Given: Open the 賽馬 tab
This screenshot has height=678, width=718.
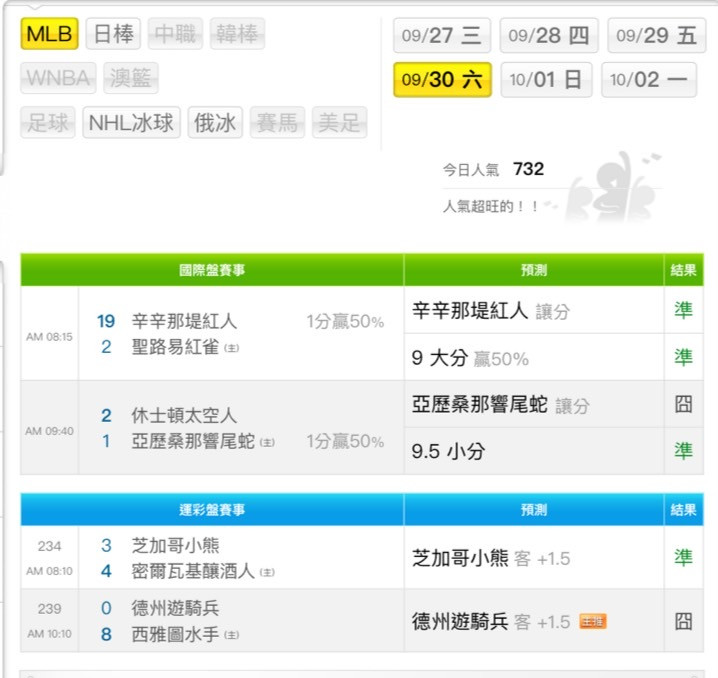Looking at the screenshot, I should point(277,122).
